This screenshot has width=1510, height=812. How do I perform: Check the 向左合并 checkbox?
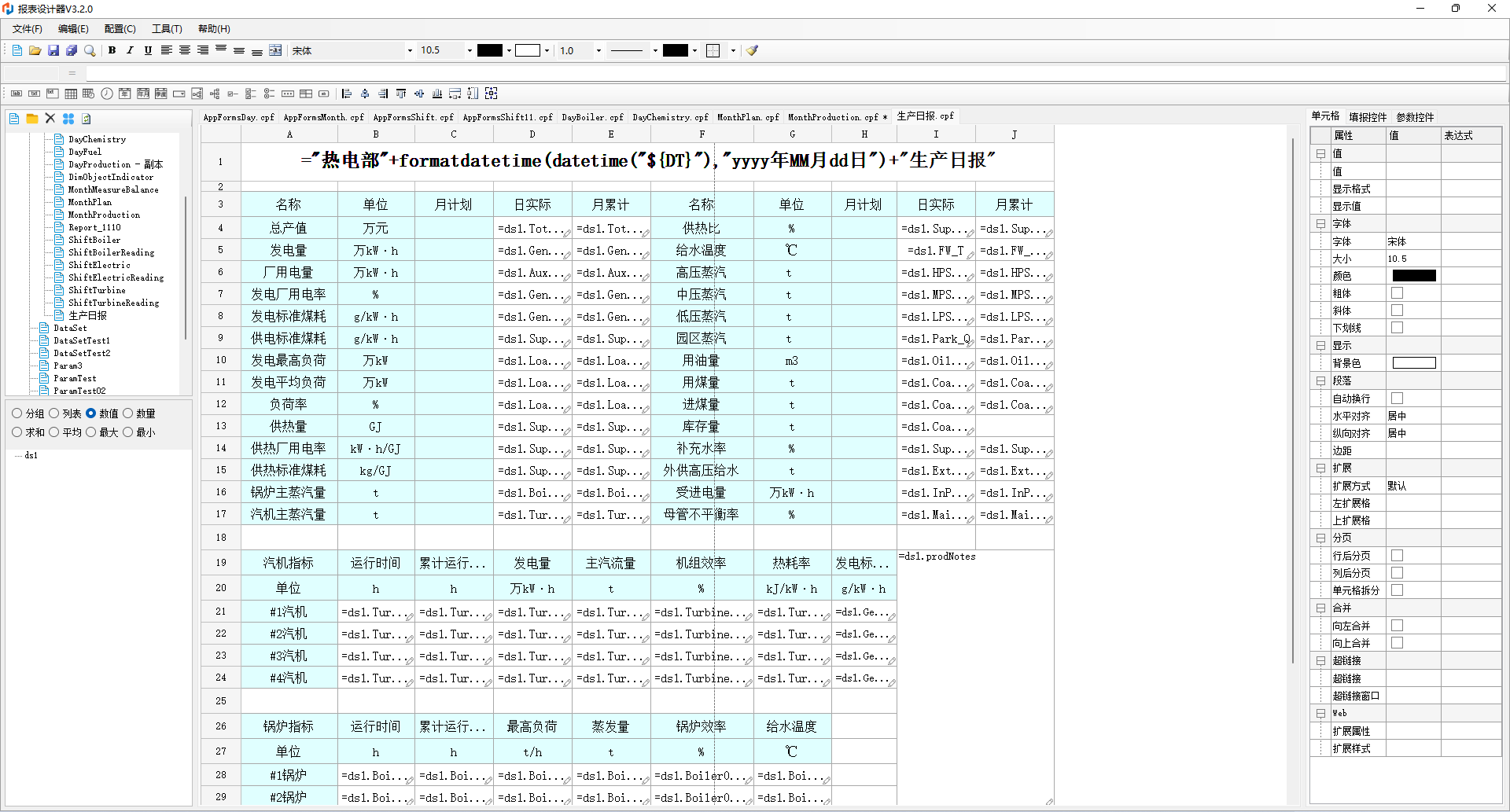(x=1398, y=626)
